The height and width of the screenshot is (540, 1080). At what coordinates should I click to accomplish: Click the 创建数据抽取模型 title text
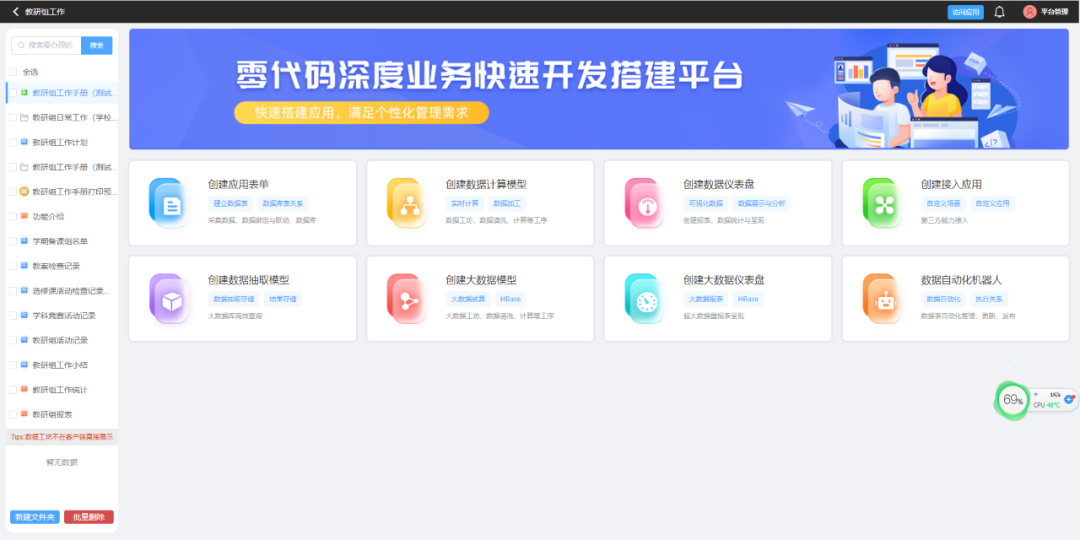click(x=249, y=280)
